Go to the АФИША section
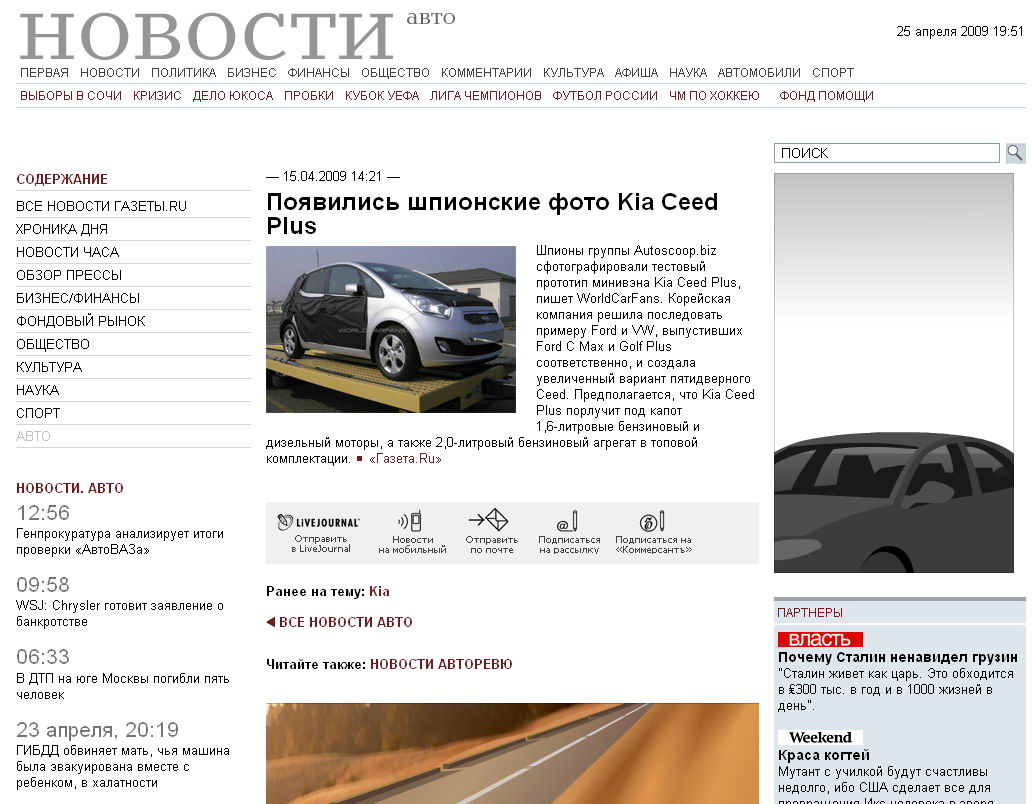1035x804 pixels. 636,73
